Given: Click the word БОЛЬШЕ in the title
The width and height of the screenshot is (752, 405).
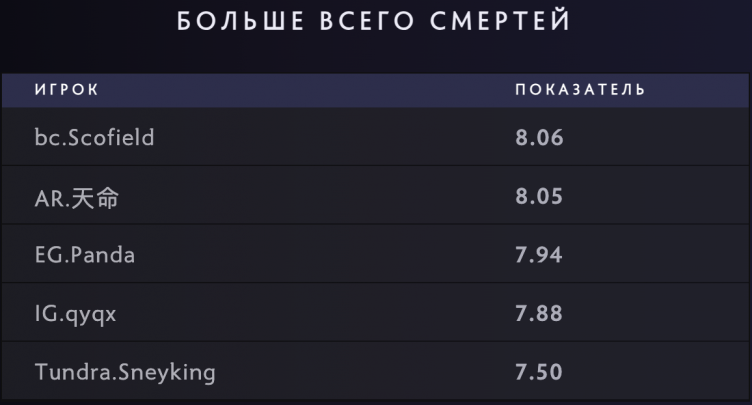Looking at the screenshot, I should coord(233,21).
